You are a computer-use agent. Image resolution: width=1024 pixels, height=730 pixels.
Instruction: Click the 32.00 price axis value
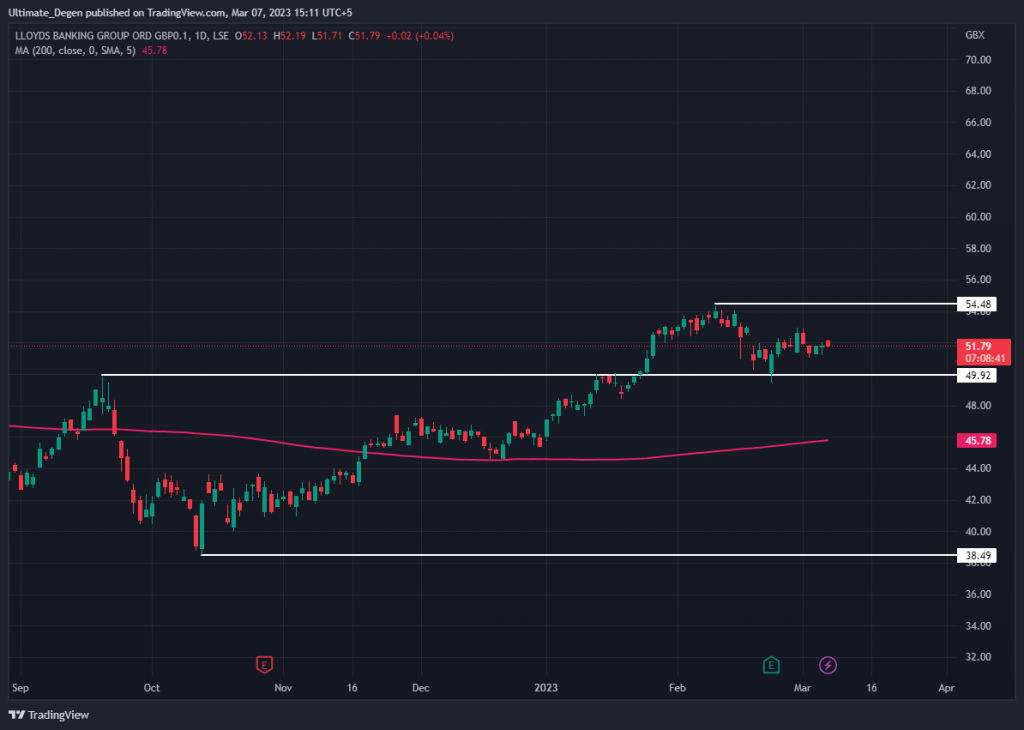pos(978,657)
